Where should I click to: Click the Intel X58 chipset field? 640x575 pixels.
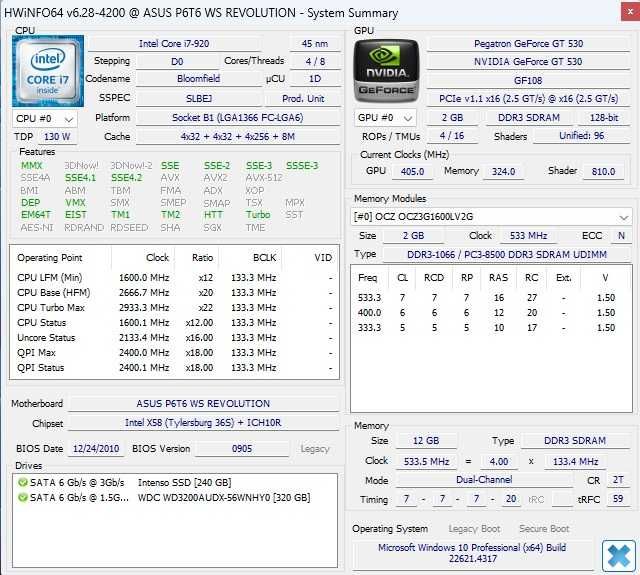point(203,423)
